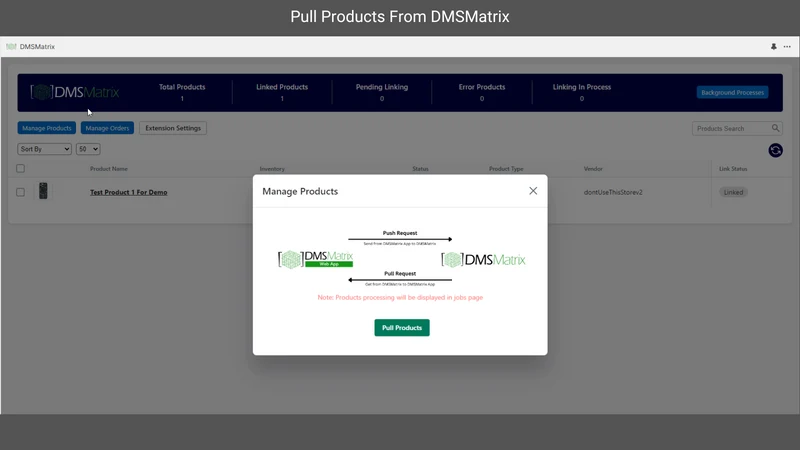Viewport: 800px width, 450px height.
Task: Check the Test Product 1 For Demo row checkbox
Action: 20,192
